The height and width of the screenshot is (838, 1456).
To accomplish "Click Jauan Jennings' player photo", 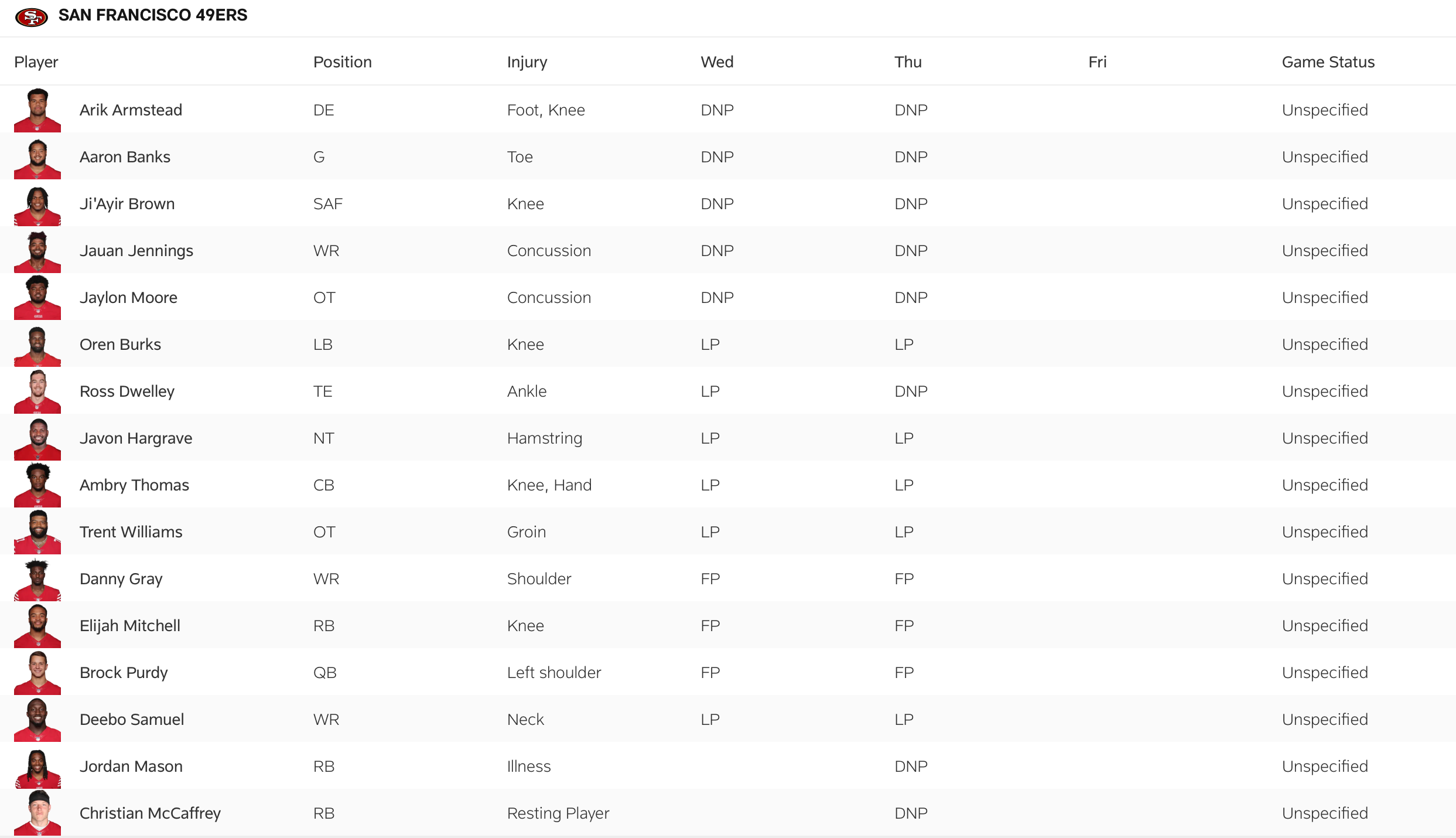I will (37, 251).
